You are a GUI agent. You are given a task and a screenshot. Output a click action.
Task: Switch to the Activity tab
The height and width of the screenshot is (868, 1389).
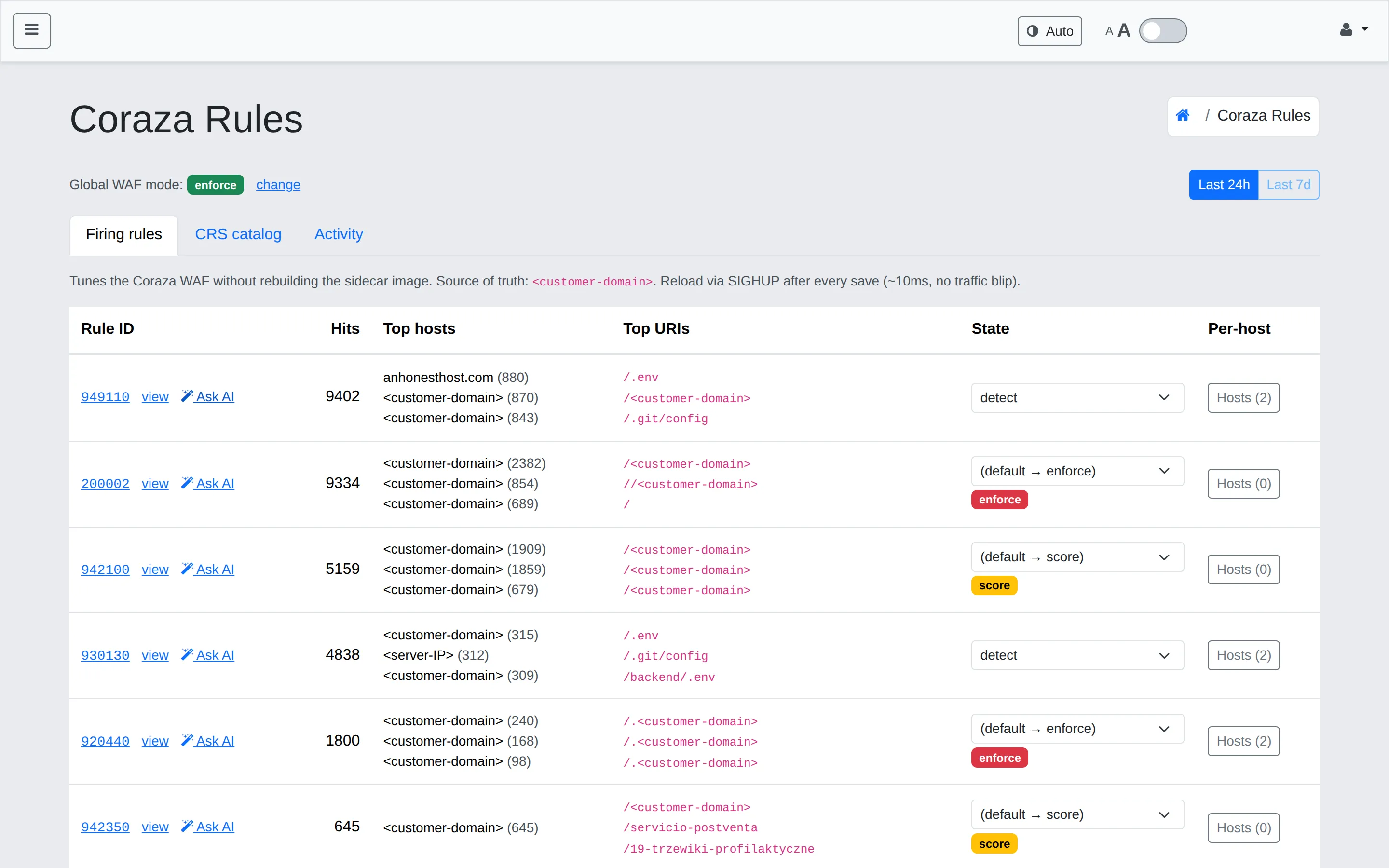click(x=339, y=234)
